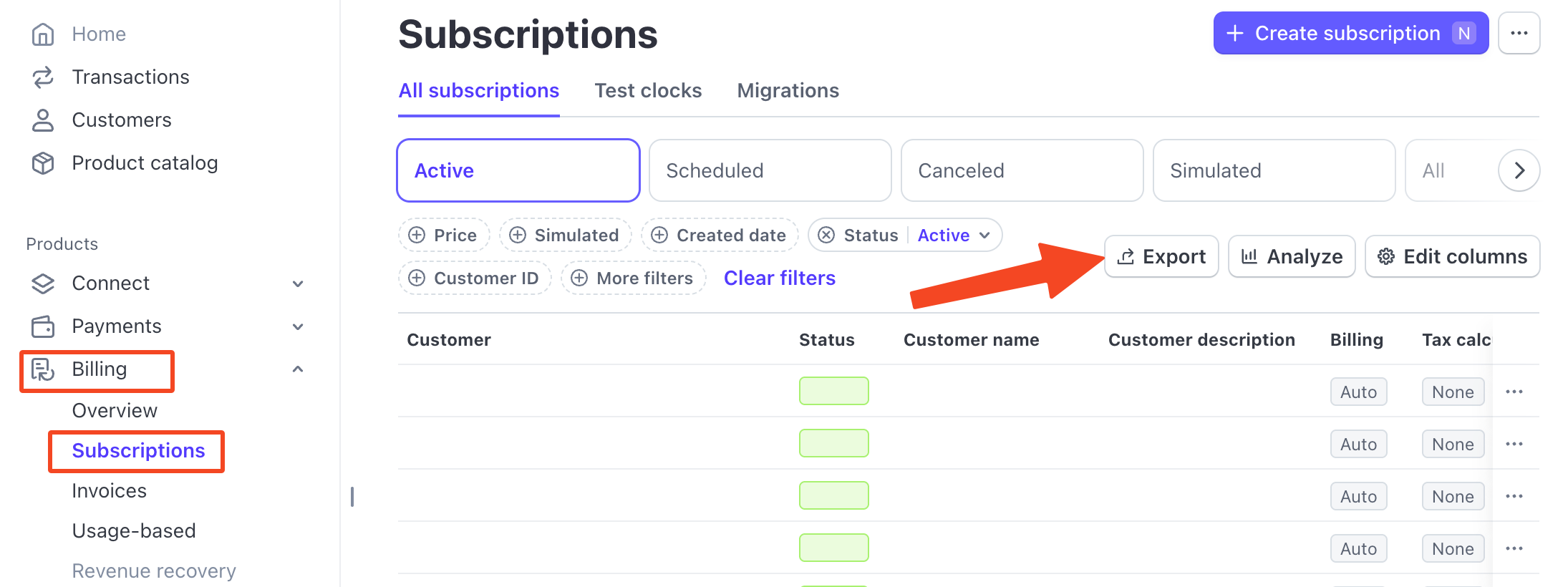Click the Transactions arrows icon
The width and height of the screenshot is (1568, 587).
43,77
